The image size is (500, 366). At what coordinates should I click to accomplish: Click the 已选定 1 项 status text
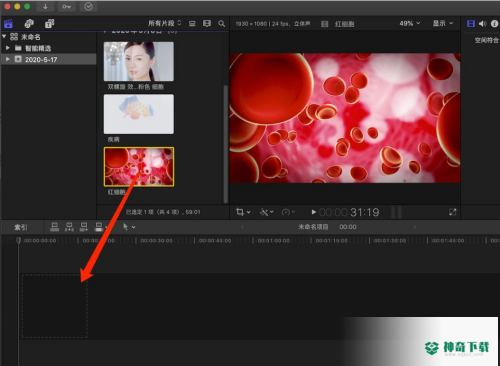coord(163,212)
